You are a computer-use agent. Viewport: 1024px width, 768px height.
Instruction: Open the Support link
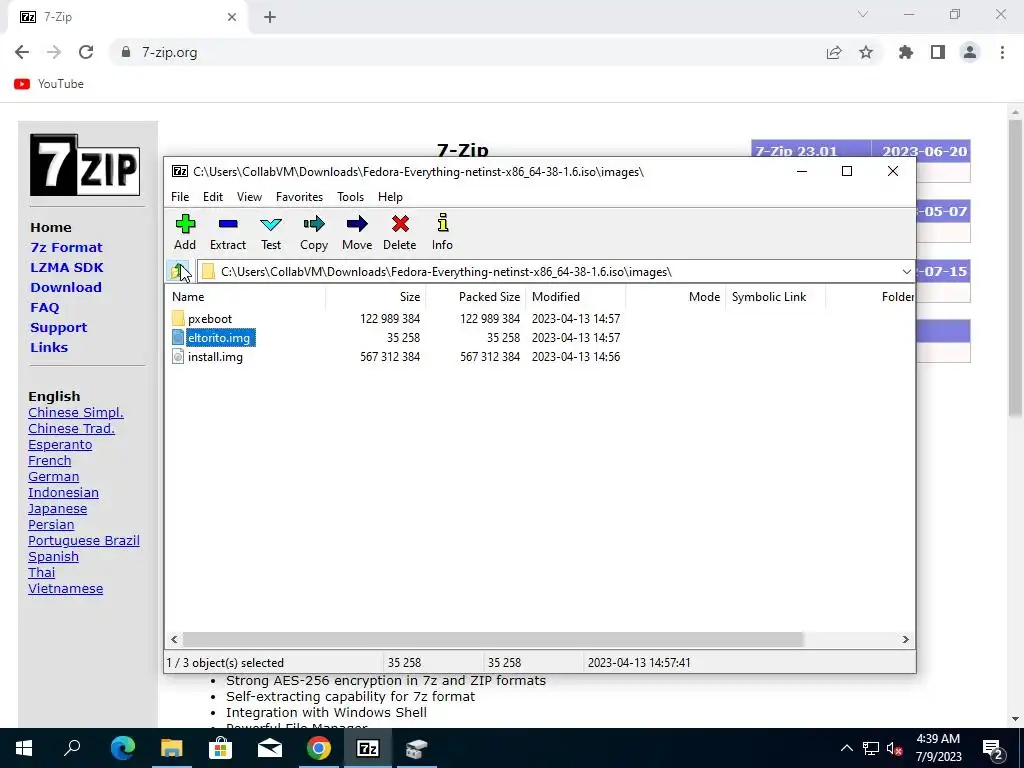coord(58,328)
